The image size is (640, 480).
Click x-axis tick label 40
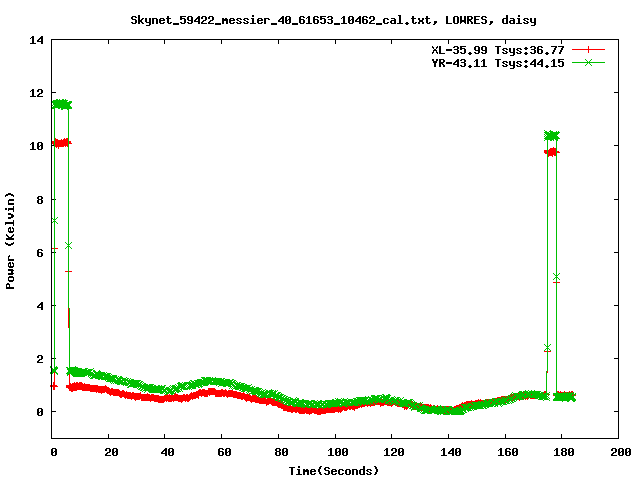click(167, 452)
